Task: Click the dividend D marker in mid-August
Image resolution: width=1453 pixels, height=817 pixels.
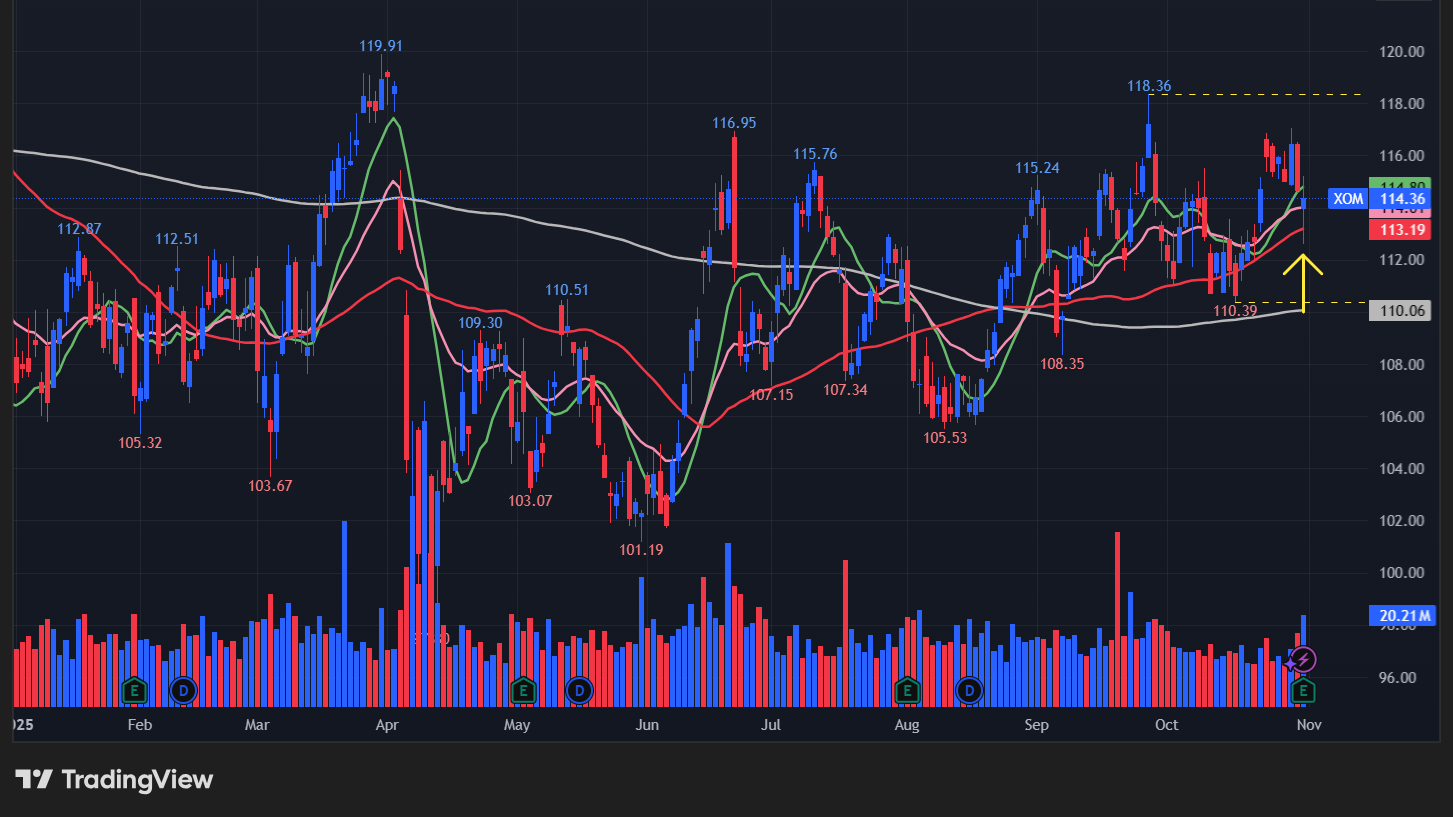Action: 968,689
